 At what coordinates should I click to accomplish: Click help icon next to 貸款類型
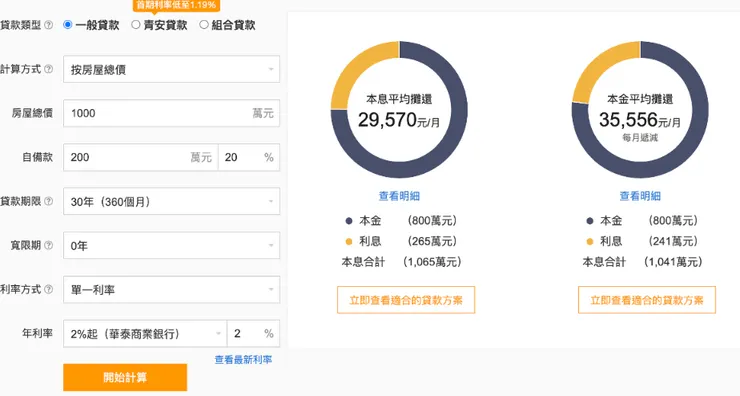48,25
